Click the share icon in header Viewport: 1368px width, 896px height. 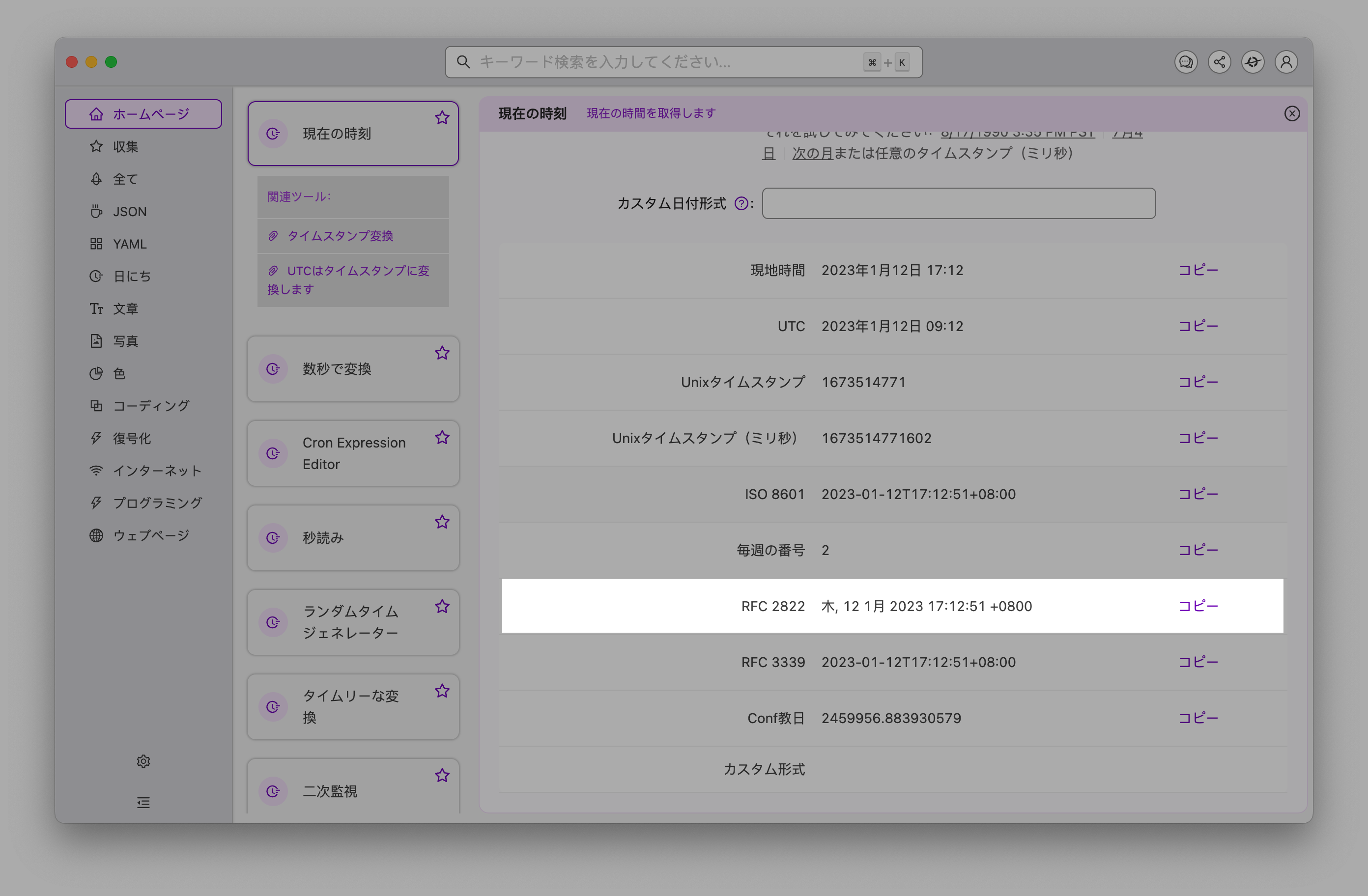(x=1219, y=62)
